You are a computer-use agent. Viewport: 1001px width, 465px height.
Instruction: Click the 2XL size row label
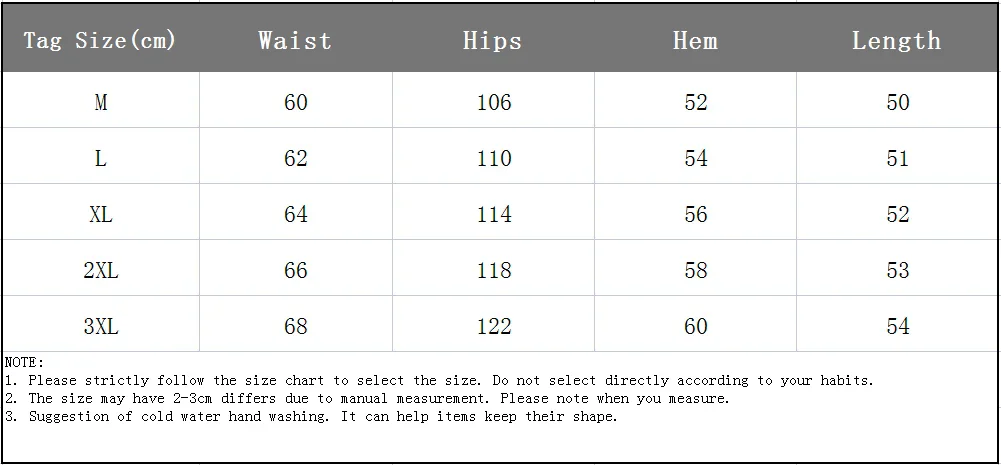pos(100,270)
